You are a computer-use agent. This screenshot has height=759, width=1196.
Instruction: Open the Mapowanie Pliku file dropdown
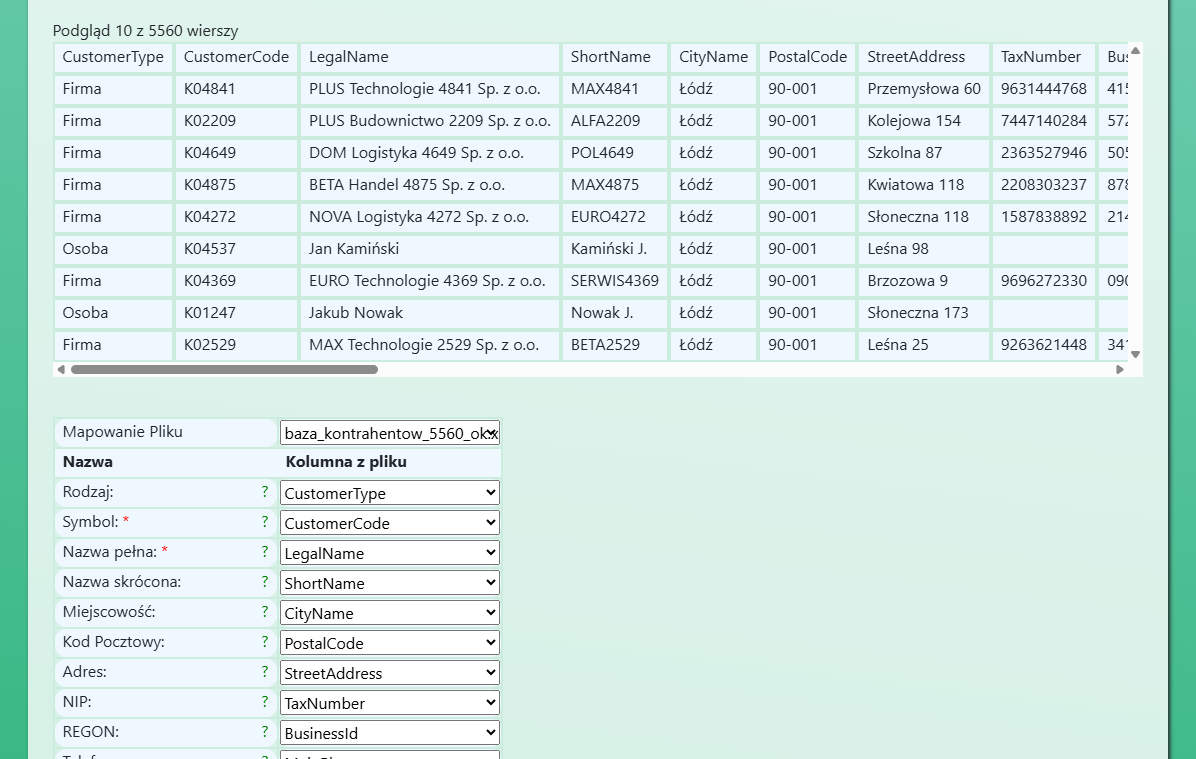pos(390,433)
